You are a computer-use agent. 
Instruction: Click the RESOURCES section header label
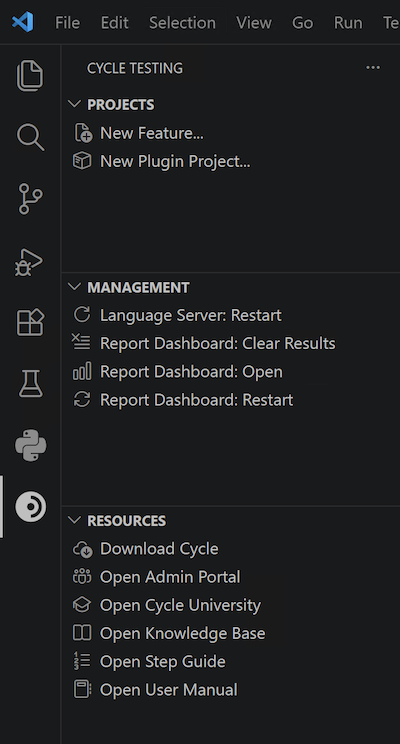coord(127,521)
